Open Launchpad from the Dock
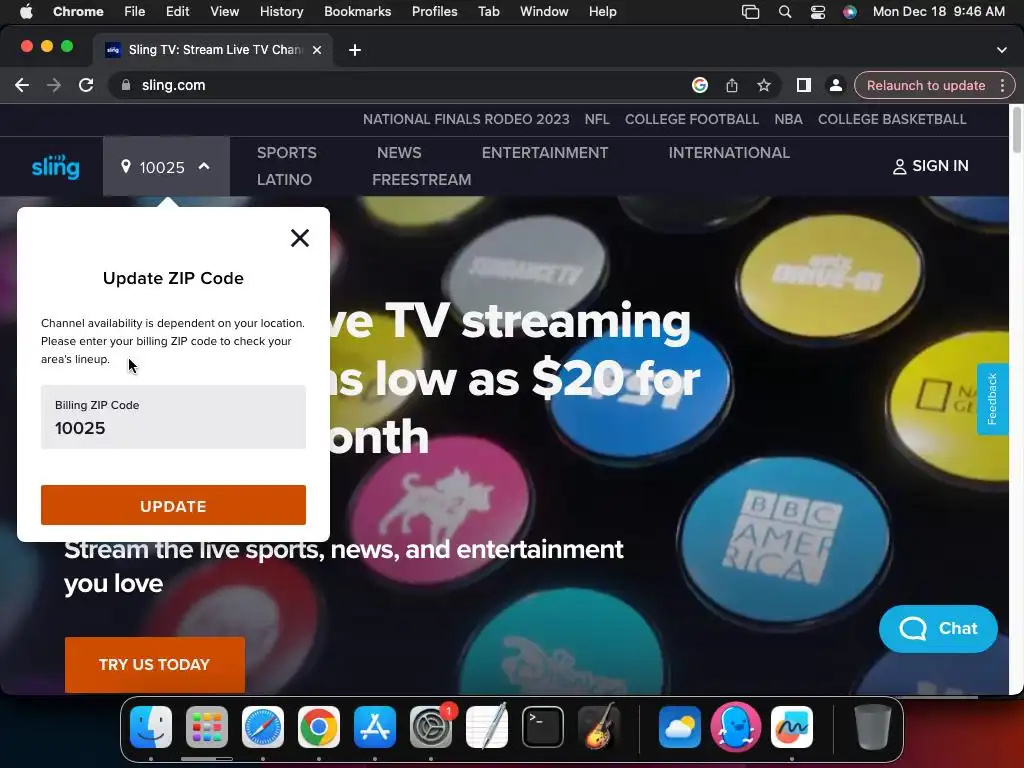1024x768 pixels. point(207,727)
